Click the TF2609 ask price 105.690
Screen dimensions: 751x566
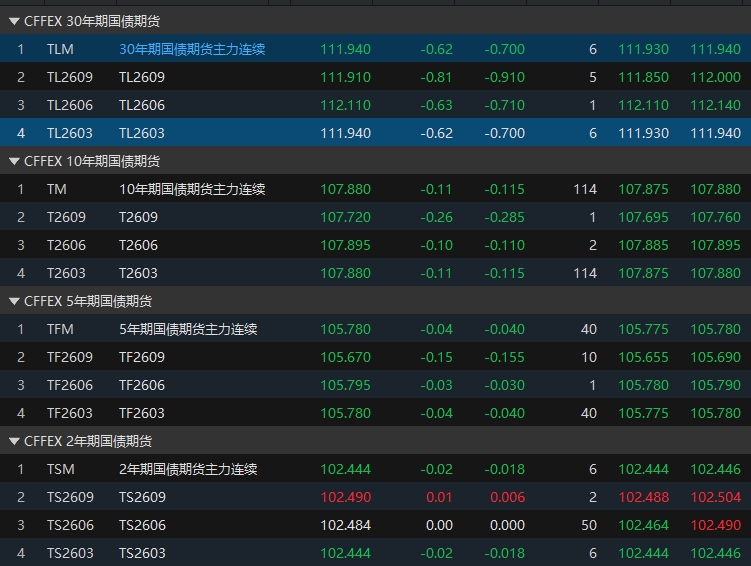click(716, 357)
